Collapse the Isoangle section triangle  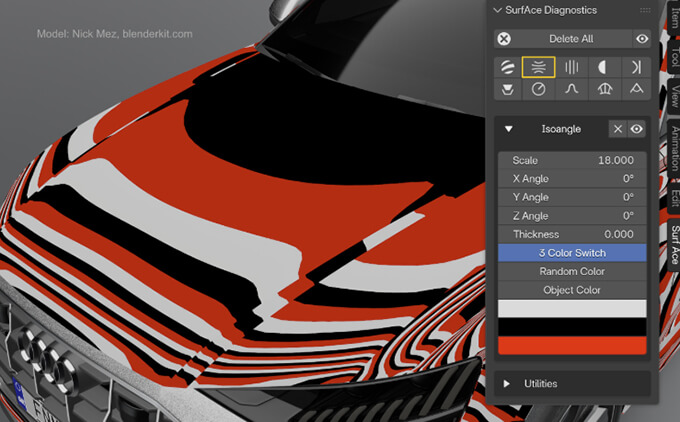[508, 129]
